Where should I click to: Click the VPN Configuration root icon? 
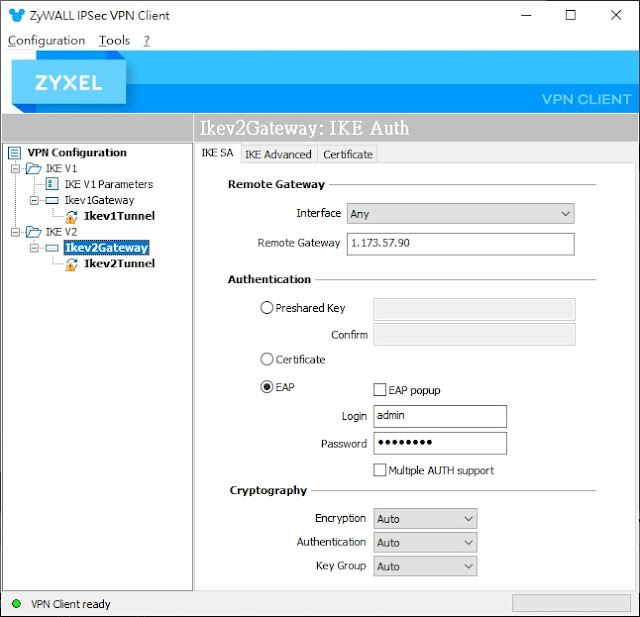(x=14, y=153)
